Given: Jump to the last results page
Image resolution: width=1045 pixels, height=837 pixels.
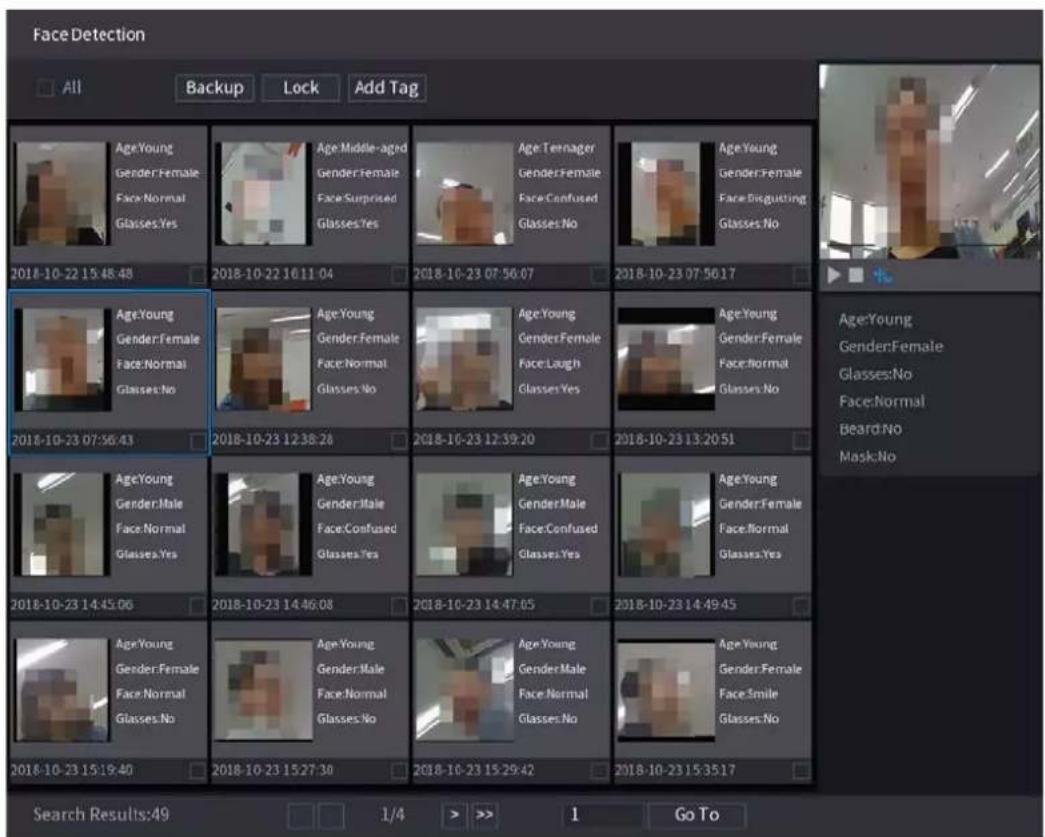Looking at the screenshot, I should point(485,814).
